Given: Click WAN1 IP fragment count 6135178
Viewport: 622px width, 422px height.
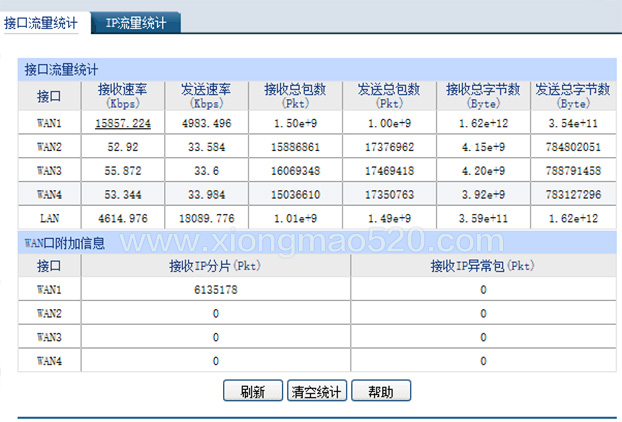Looking at the screenshot, I should tap(215, 290).
